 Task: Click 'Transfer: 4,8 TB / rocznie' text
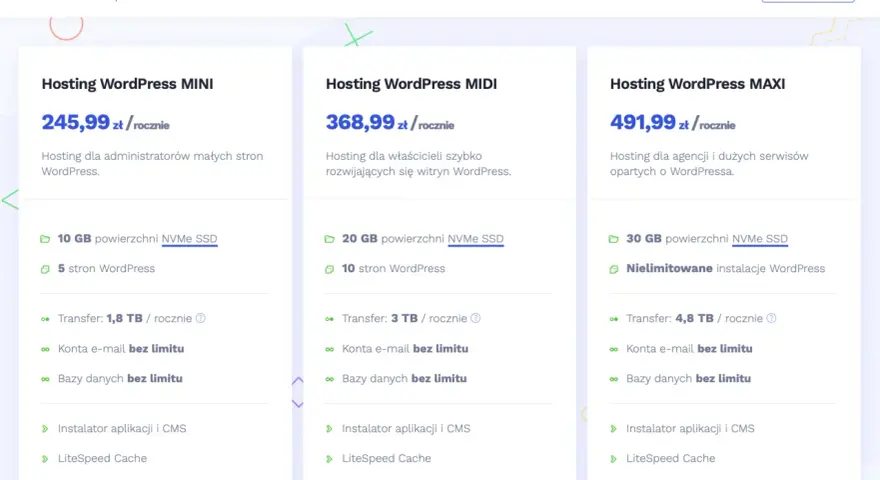point(694,318)
